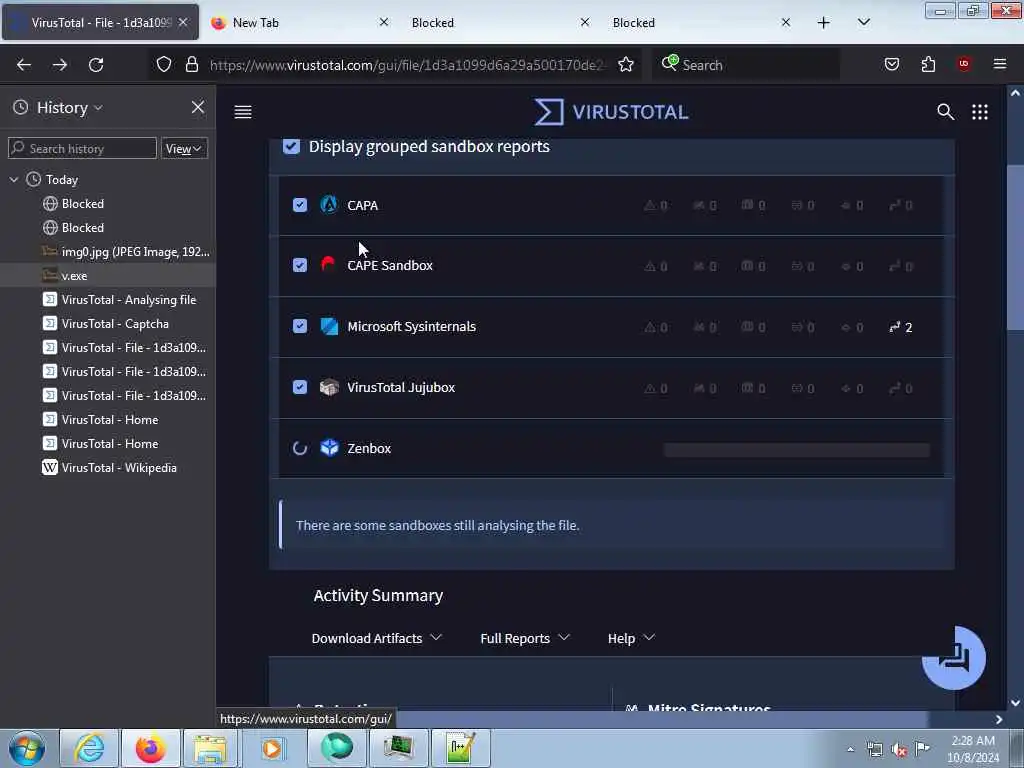Screen dimensions: 1024x768
Task: Click the Zenbox logo icon
Action: click(x=329, y=447)
